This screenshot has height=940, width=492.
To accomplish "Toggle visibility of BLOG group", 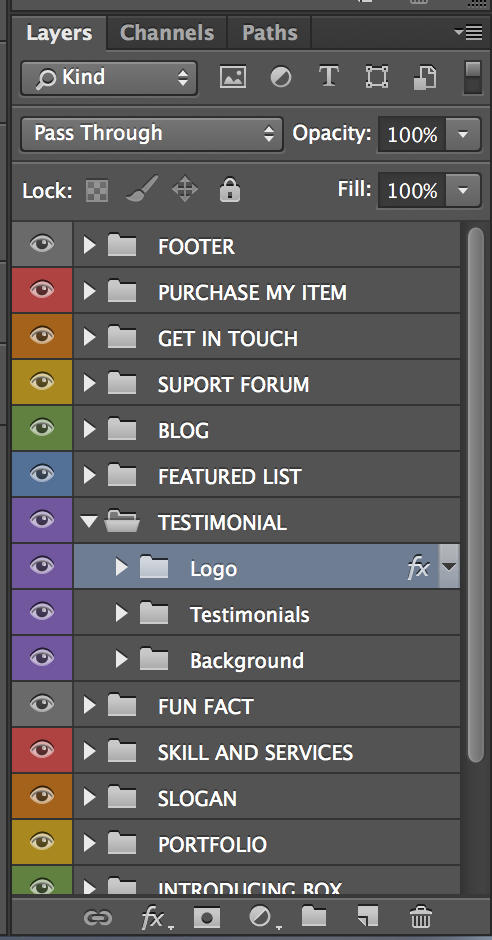I will (x=42, y=429).
